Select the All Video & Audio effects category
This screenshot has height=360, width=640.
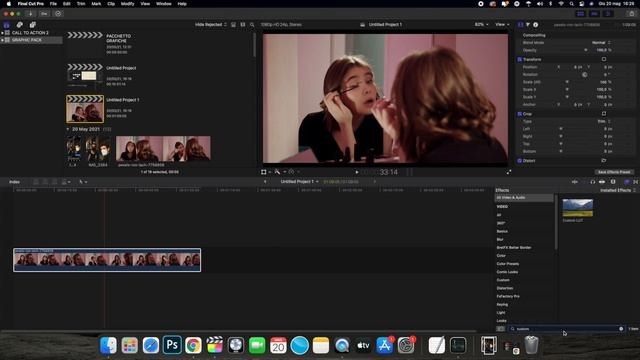[524, 198]
